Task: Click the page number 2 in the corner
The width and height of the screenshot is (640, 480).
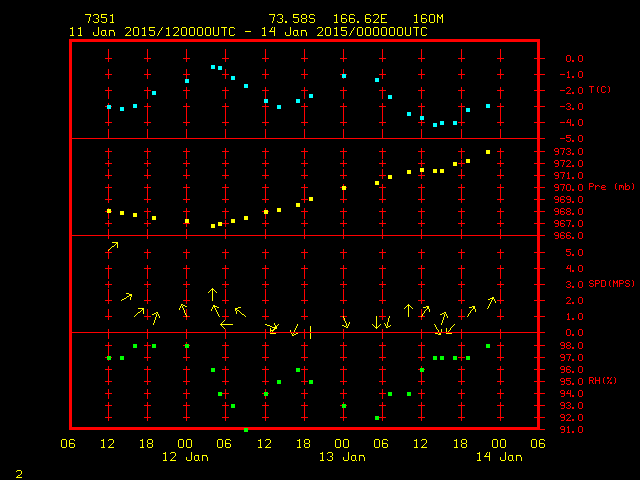Action: point(19,471)
